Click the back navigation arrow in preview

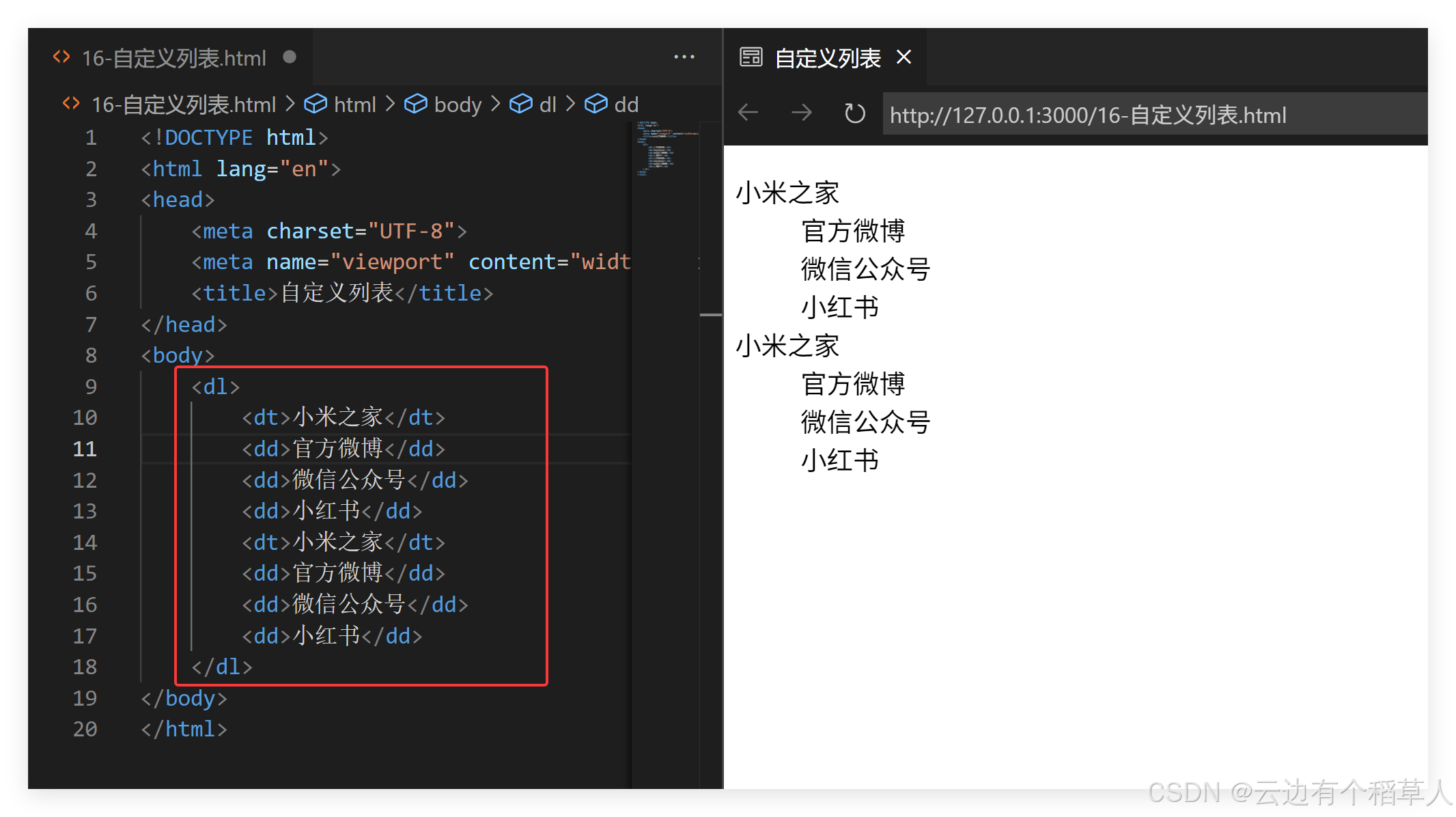point(748,113)
